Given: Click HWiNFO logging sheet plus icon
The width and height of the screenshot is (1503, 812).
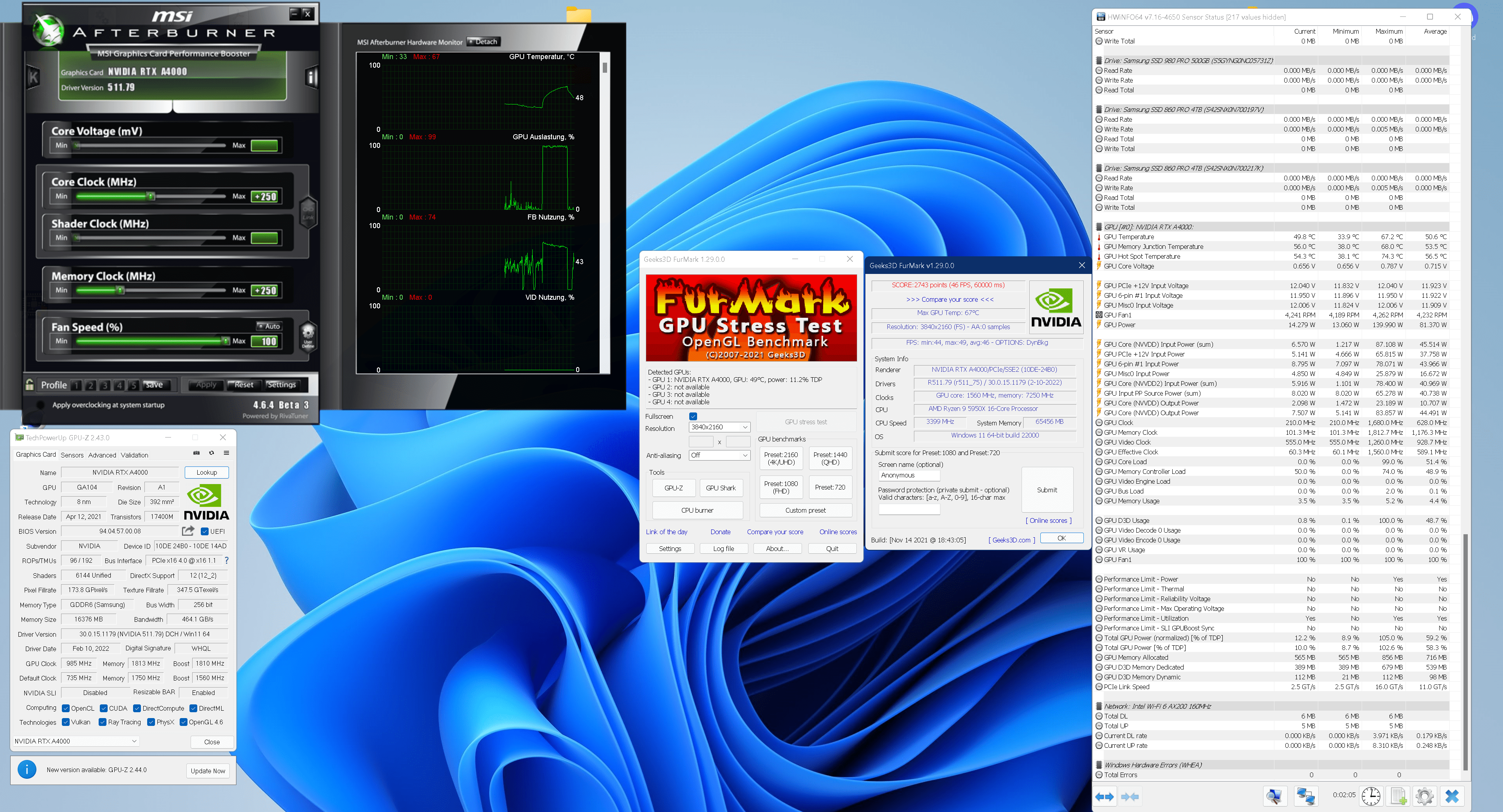Looking at the screenshot, I should [1398, 796].
